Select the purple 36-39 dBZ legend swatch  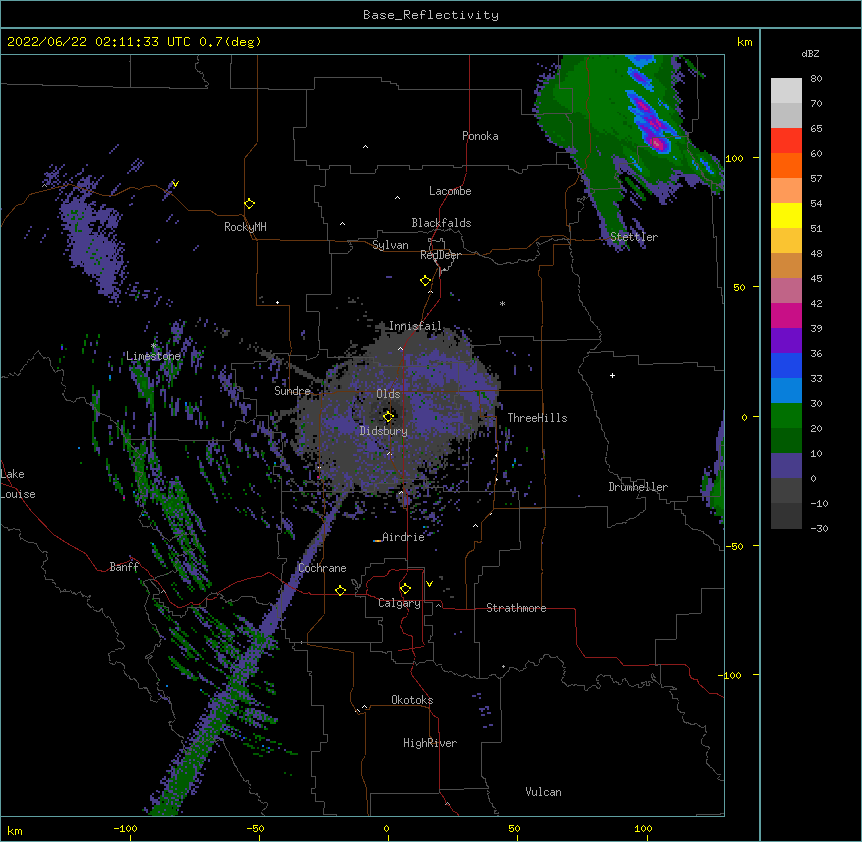[x=786, y=340]
